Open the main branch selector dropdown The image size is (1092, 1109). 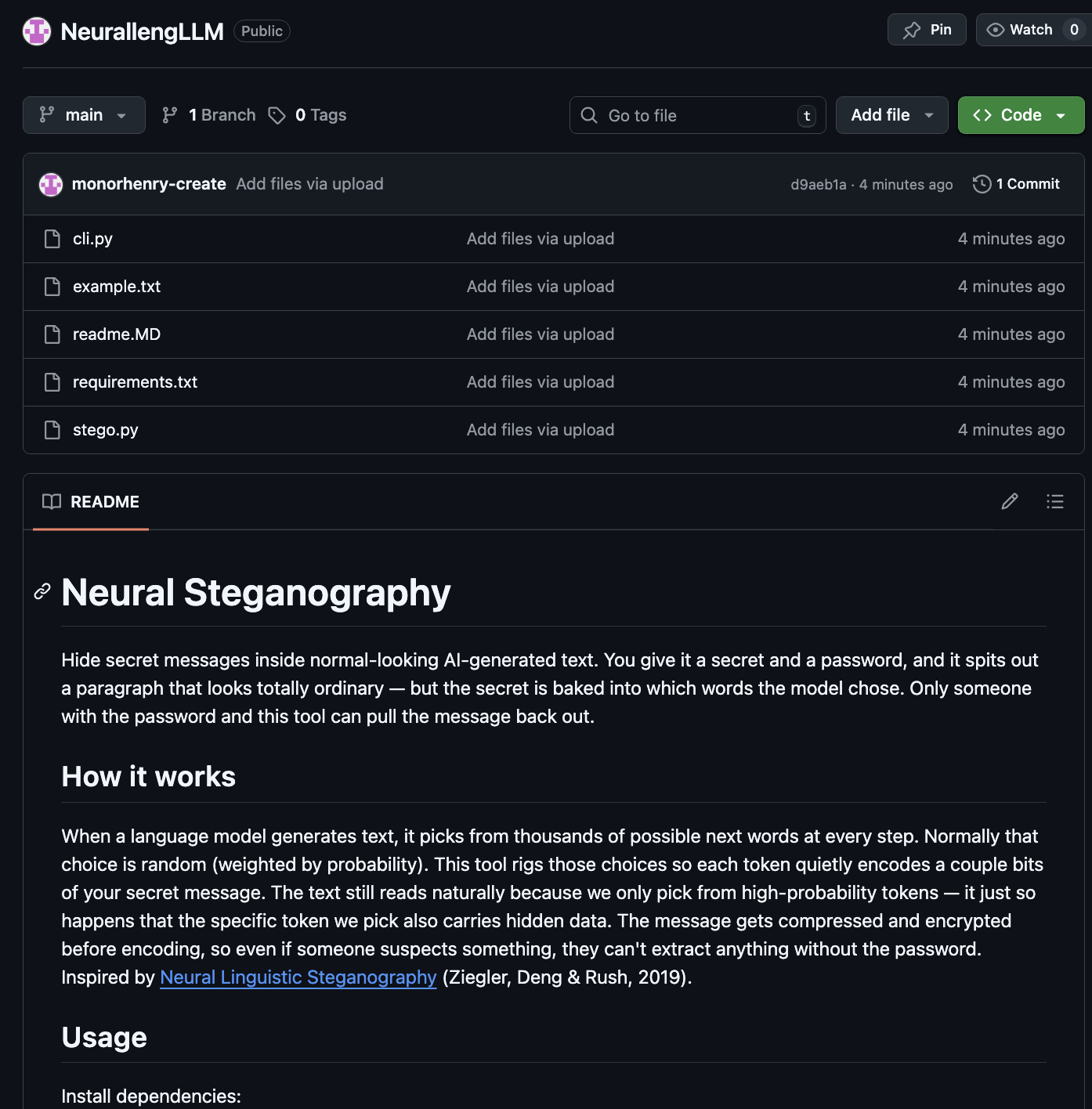[84, 115]
